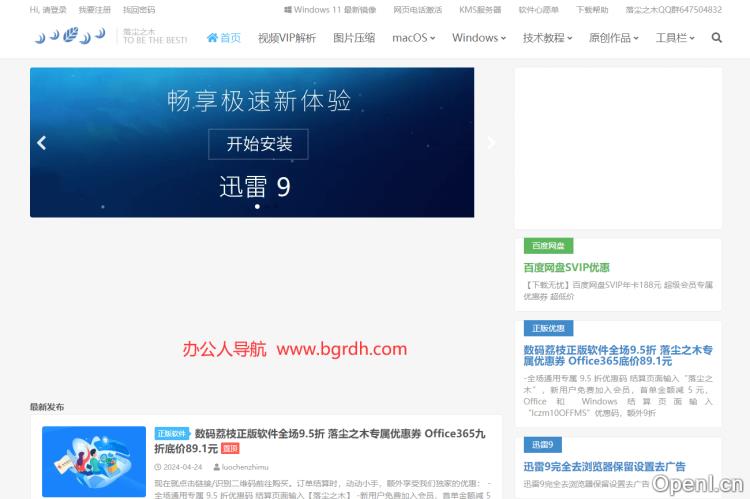Click the Windows logo beside Windows 11 最新镜像
Viewport: 750px width, 499px height.
click(x=288, y=10)
